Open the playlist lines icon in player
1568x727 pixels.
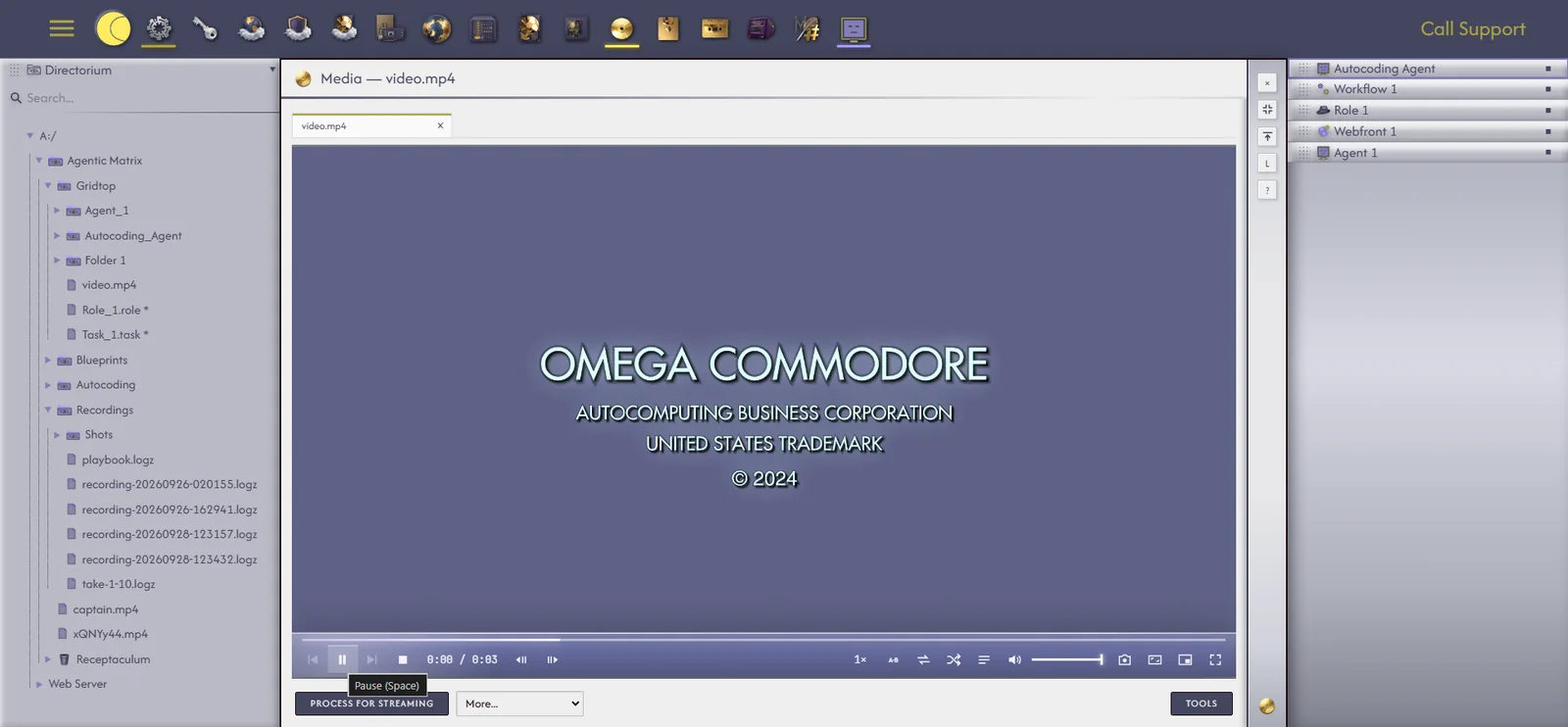(984, 660)
